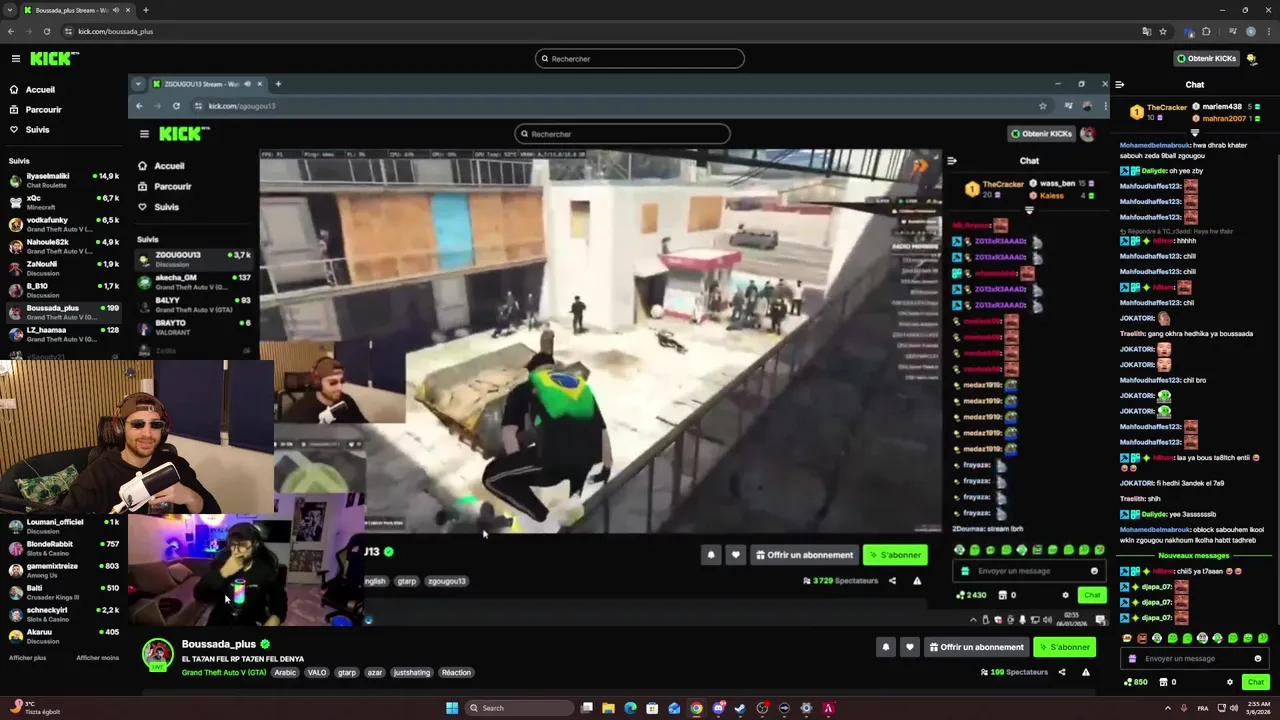Click the Chrome icon in taskbar

[696, 708]
